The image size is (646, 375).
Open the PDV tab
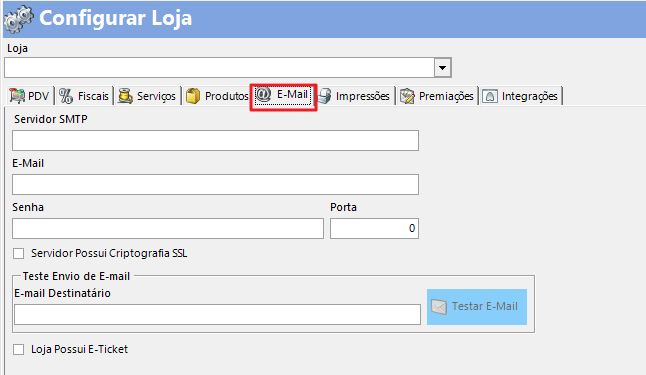pyautogui.click(x=30, y=96)
